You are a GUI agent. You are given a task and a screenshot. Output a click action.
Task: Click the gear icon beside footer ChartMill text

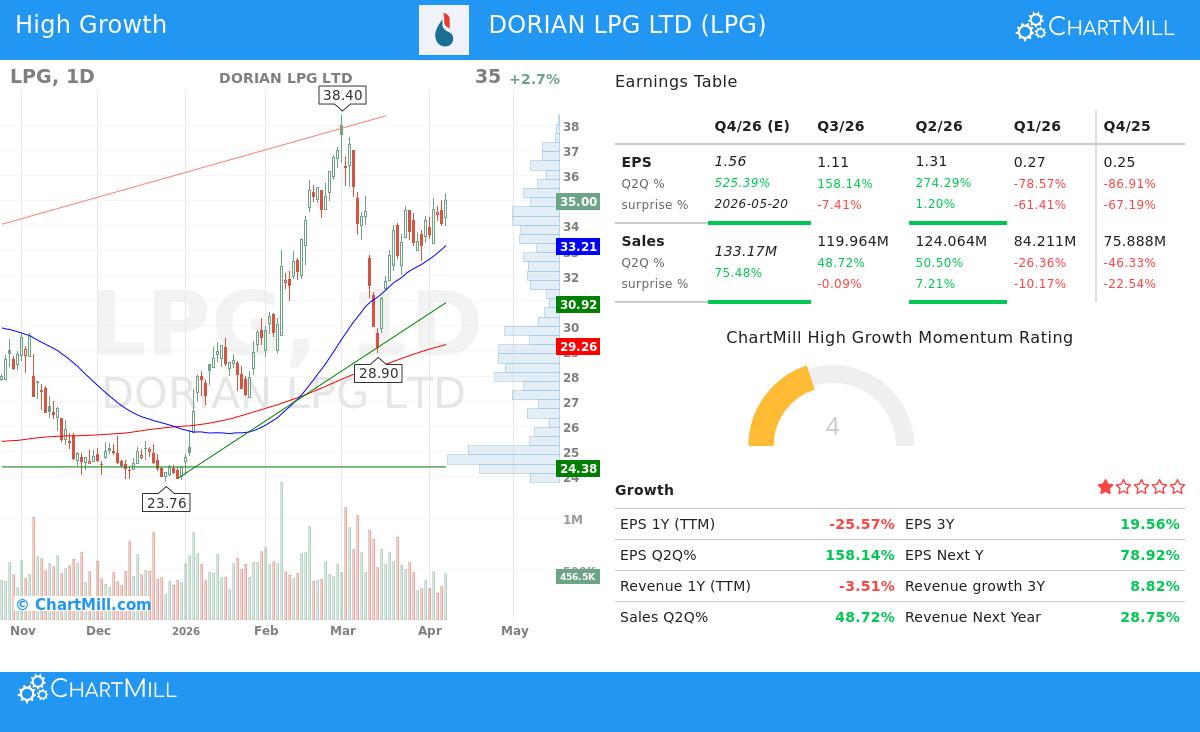33,688
